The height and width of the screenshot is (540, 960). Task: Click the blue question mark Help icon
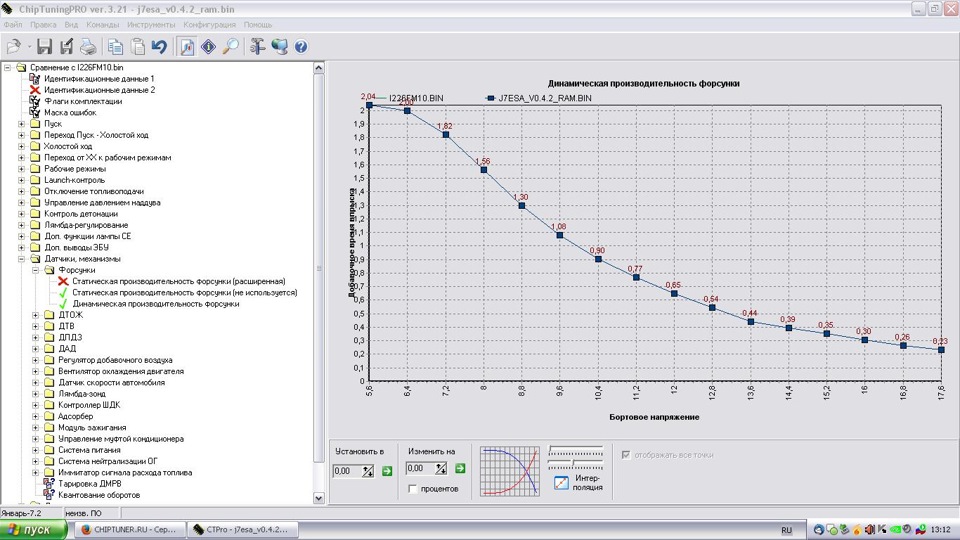[301, 47]
